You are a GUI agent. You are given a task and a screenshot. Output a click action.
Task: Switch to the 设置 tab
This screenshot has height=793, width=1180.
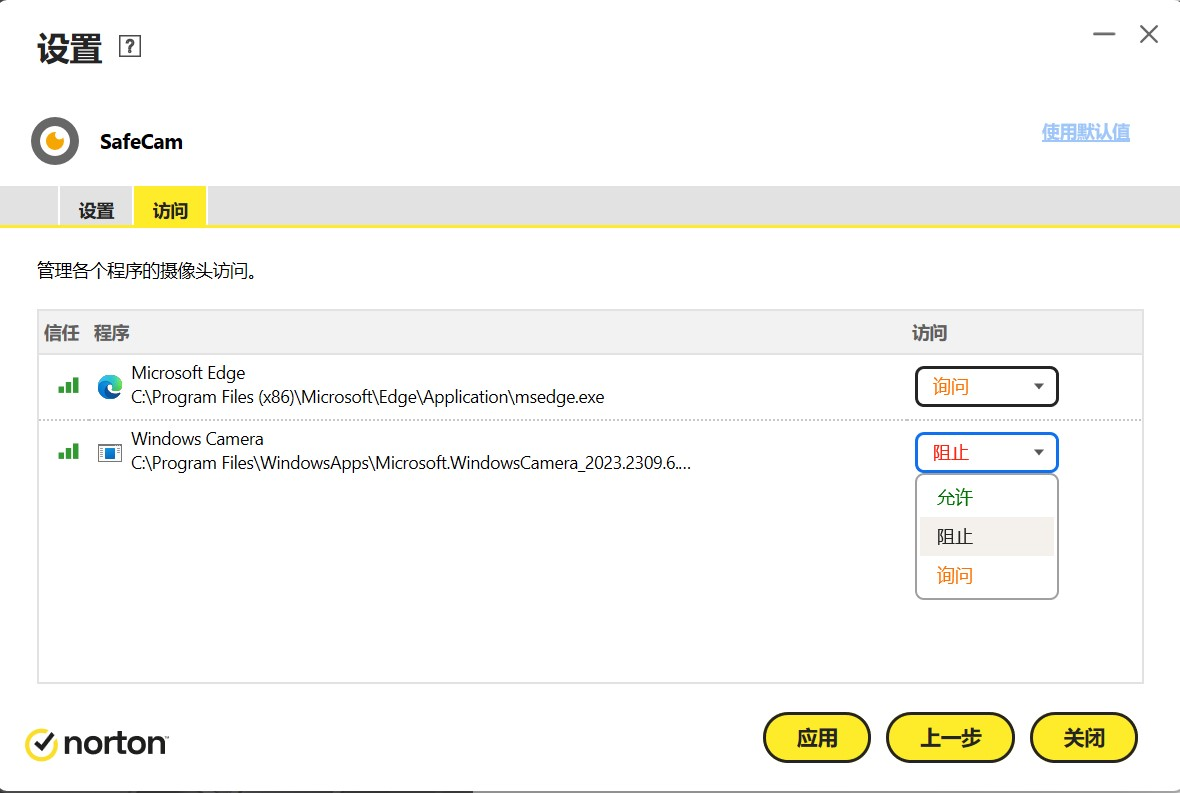tap(97, 211)
